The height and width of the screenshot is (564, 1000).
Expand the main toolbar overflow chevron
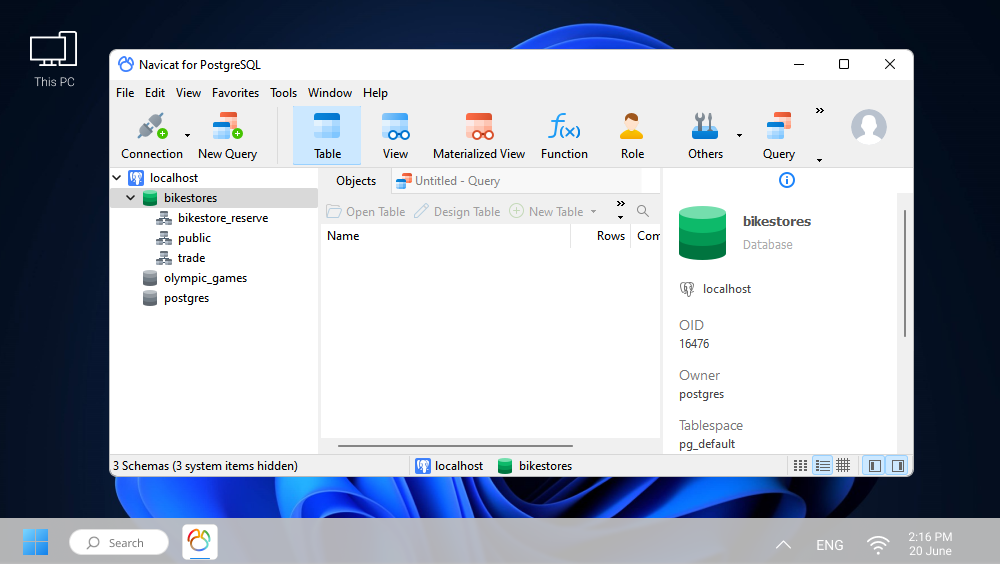820,110
